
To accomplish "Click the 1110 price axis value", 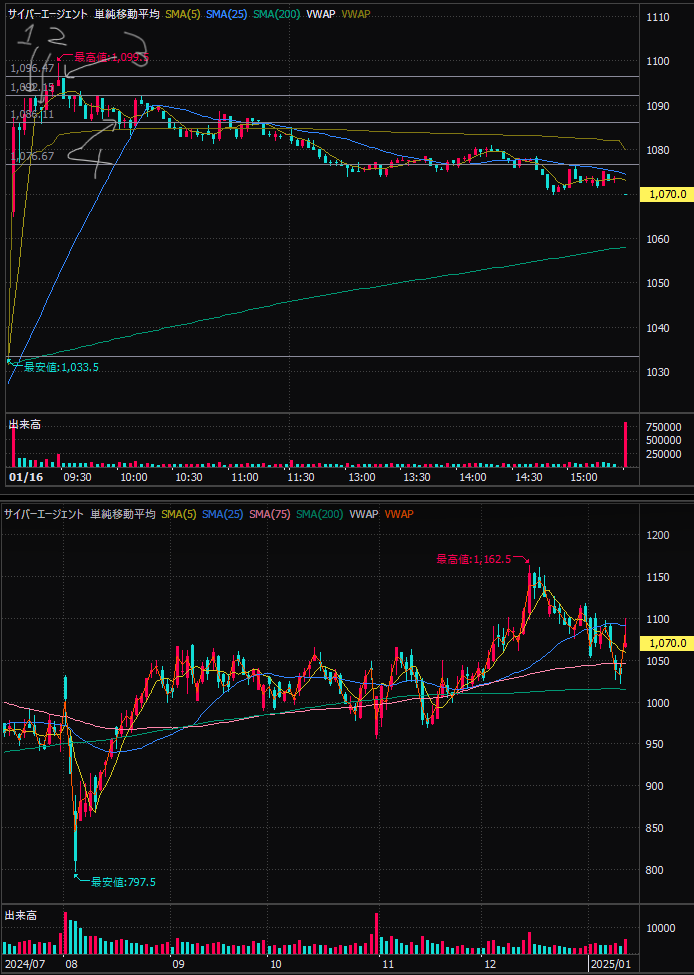I will [657, 17].
